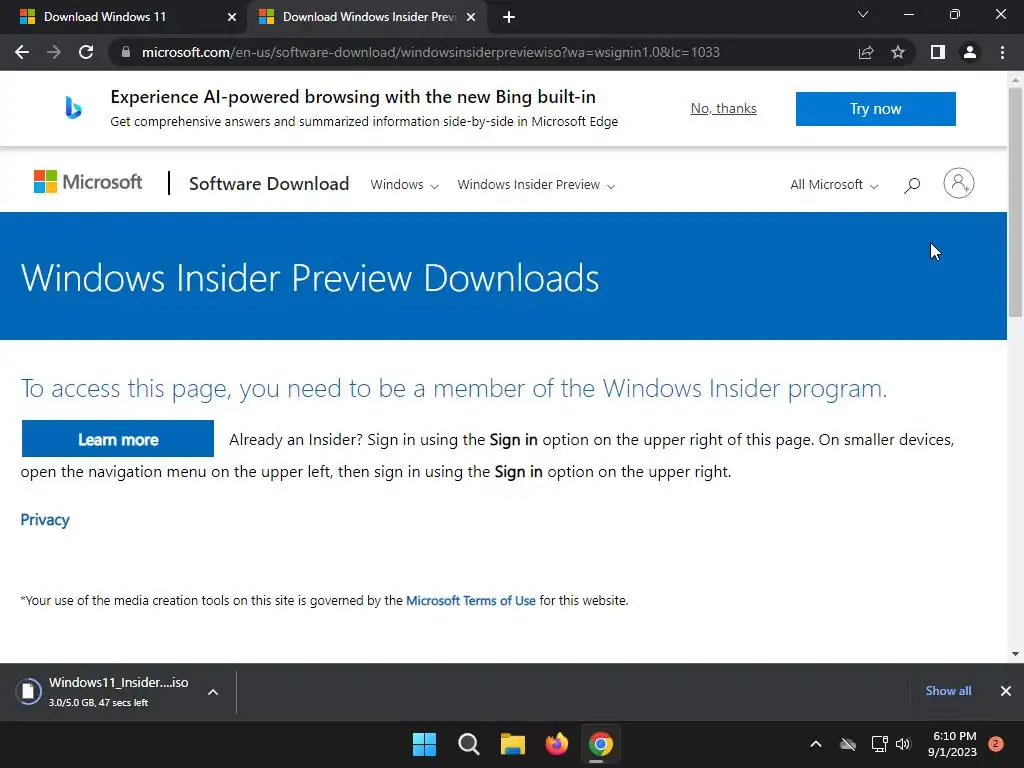The image size is (1024, 768).
Task: Open network status tray icon
Action: pyautogui.click(x=879, y=744)
